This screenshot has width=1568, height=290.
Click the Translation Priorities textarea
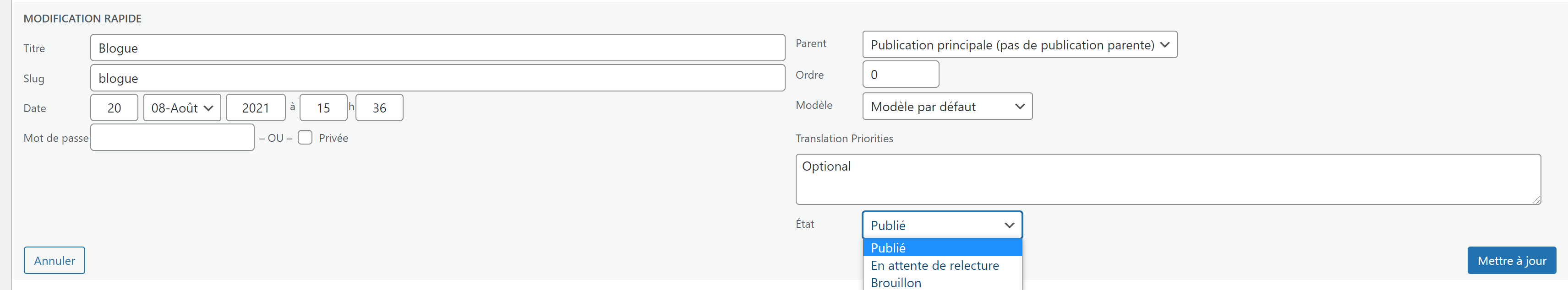click(1168, 179)
